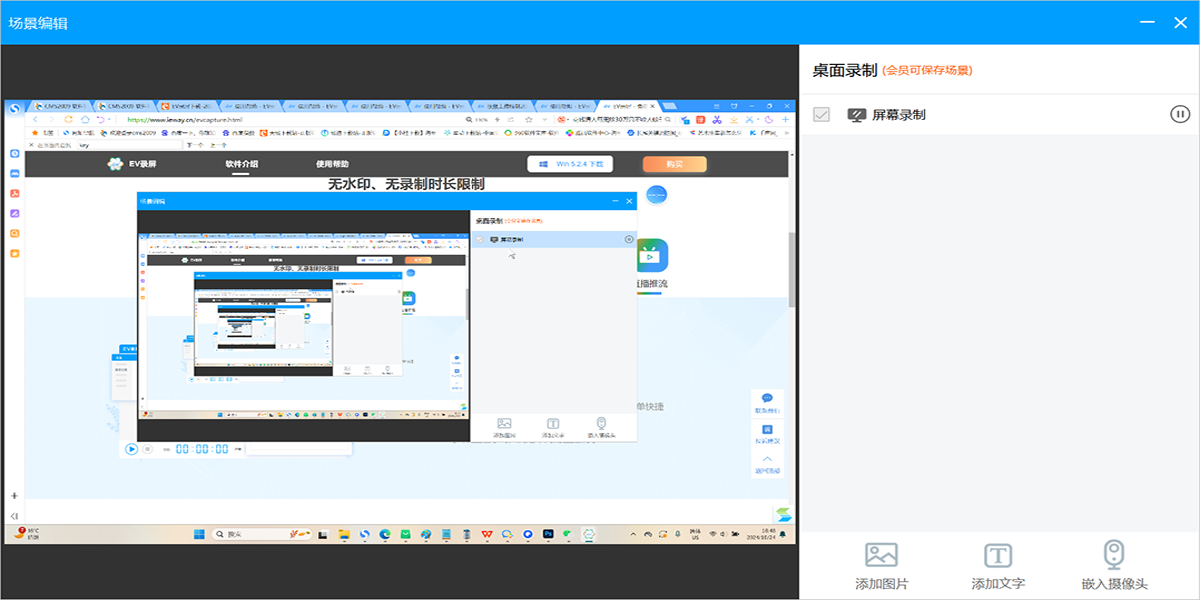
Task: Click the monitor icon beside 屏幕录制
Action: click(x=856, y=115)
